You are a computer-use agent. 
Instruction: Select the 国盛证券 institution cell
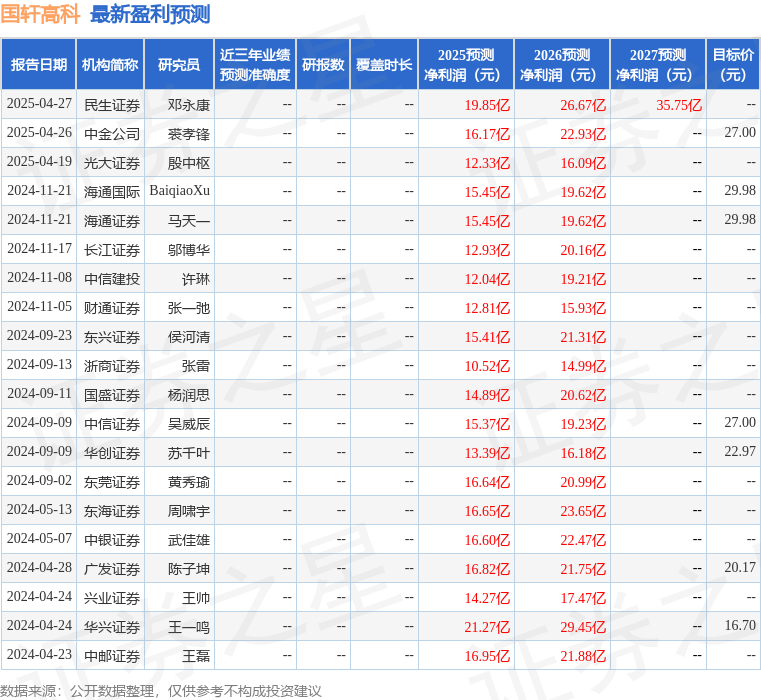112,395
